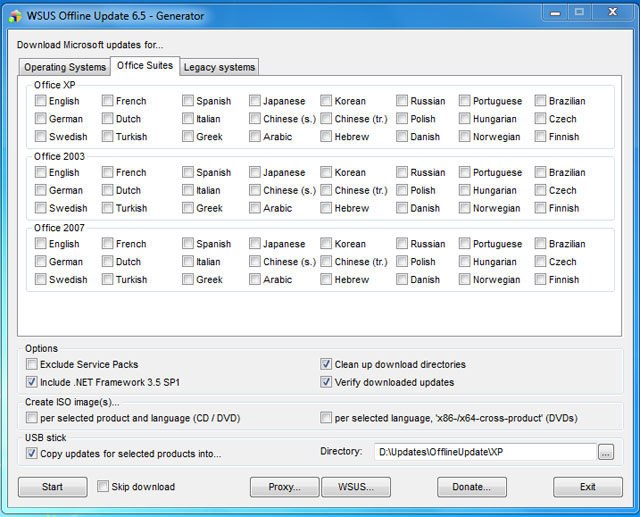Click the WSUS Offline Update app icon in title bar
This screenshot has height=517, width=640.
[x=15, y=16]
